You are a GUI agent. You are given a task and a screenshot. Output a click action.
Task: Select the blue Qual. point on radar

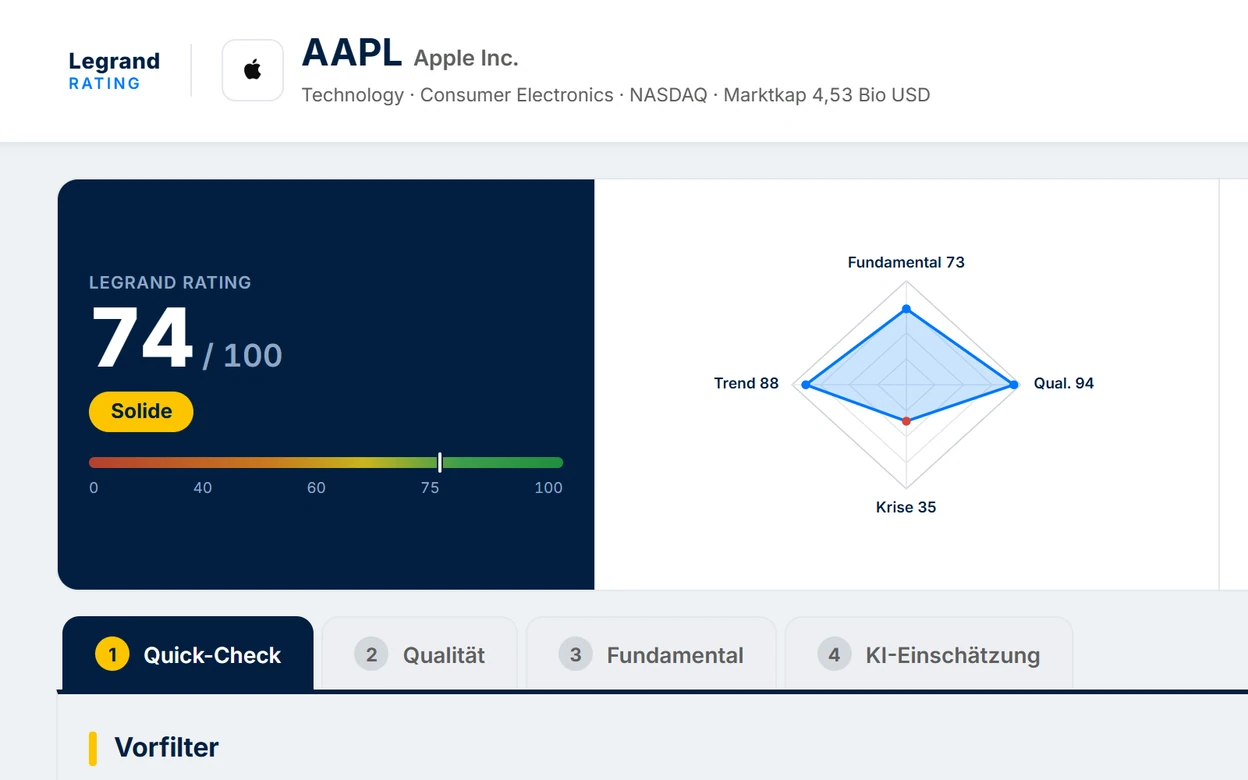pos(1013,385)
